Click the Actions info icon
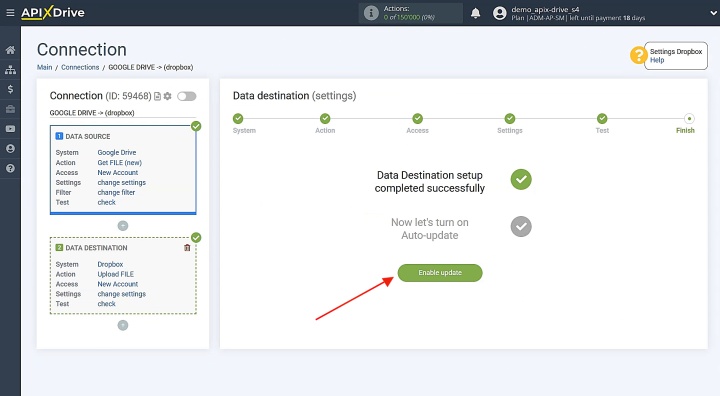This screenshot has height=396, width=720. coord(371,13)
